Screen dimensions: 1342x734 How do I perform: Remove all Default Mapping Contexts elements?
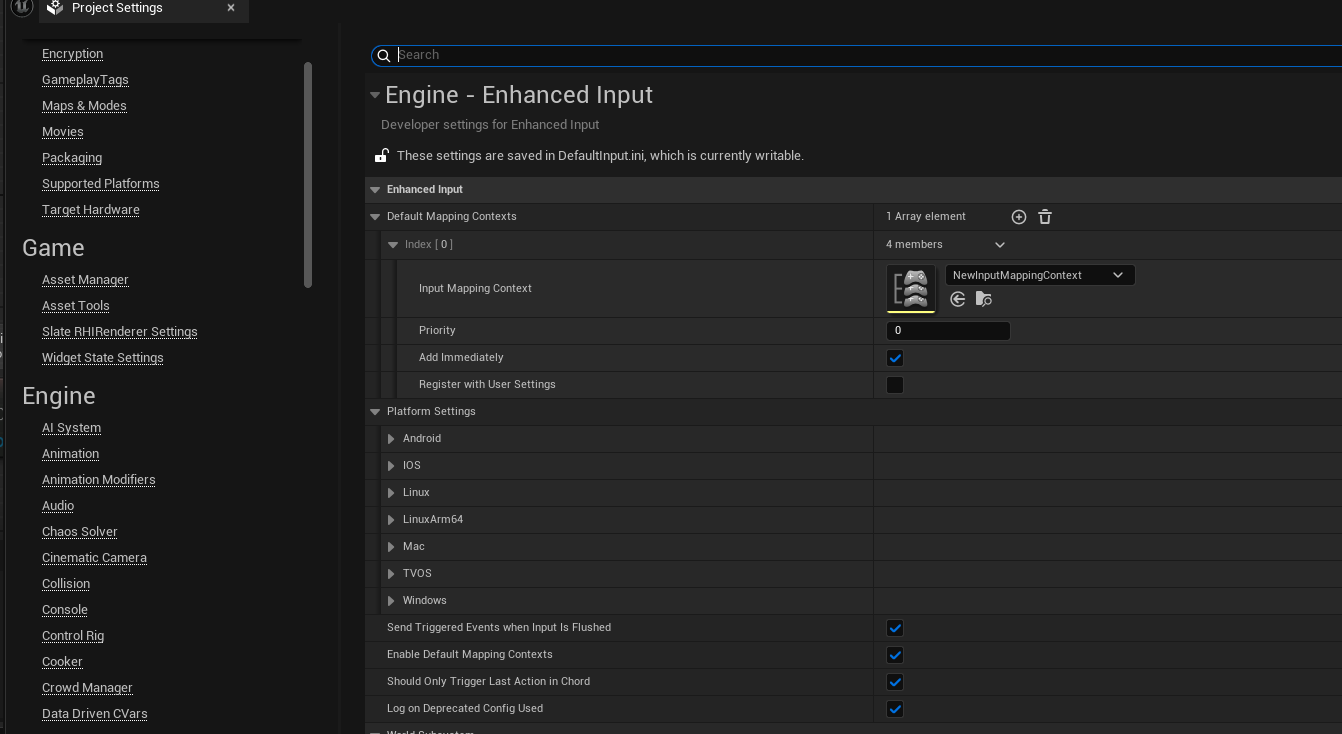(x=1045, y=217)
